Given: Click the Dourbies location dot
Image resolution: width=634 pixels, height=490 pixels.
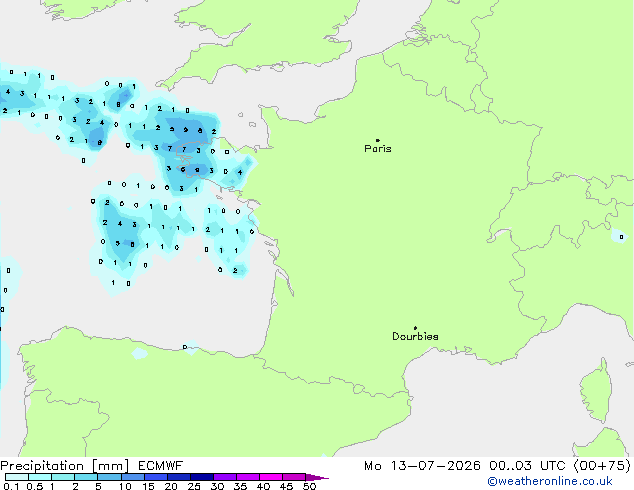Looking at the screenshot, I should pos(415,328).
